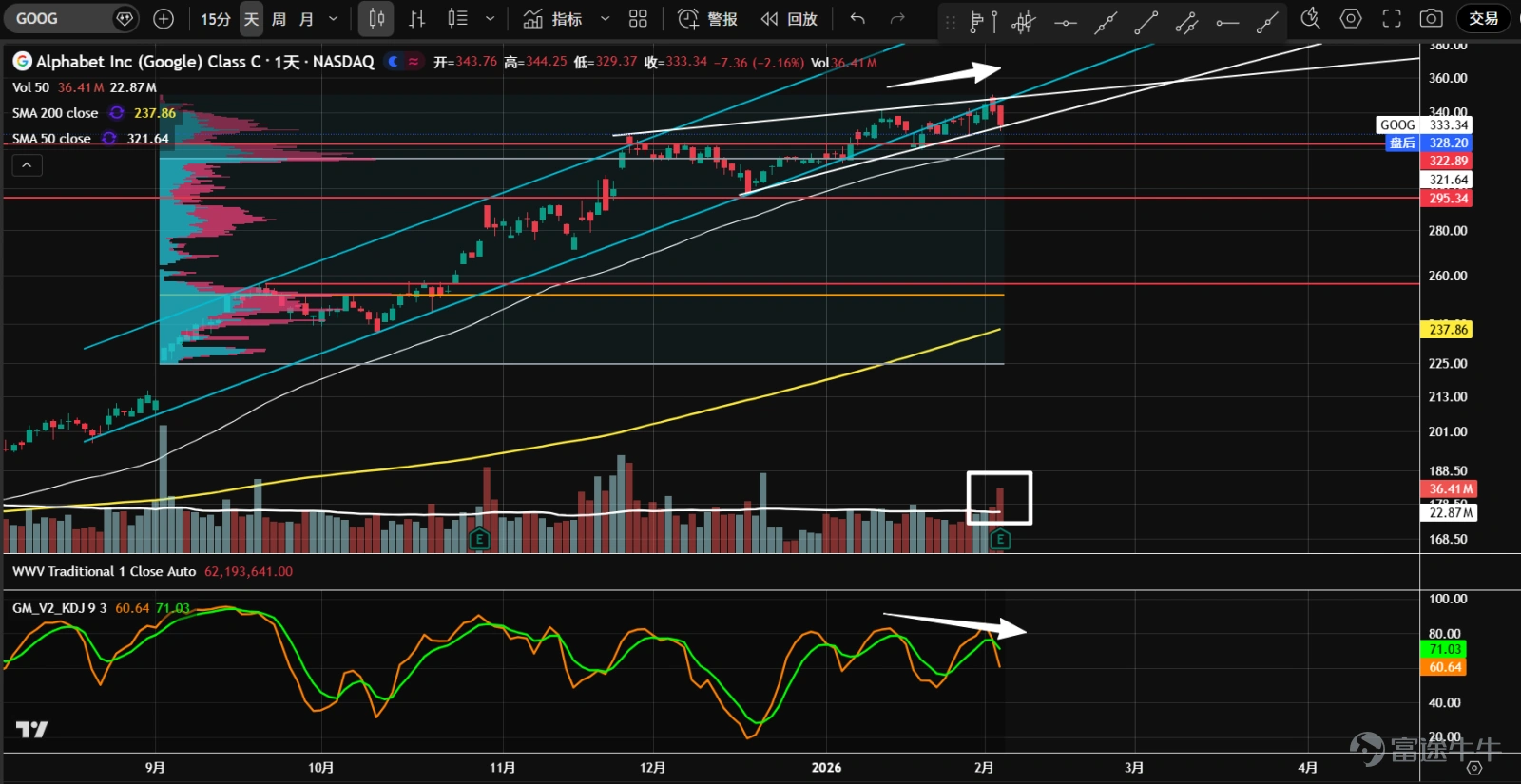Open the quick search lightning icon
This screenshot has width=1521, height=784.
tap(1310, 18)
